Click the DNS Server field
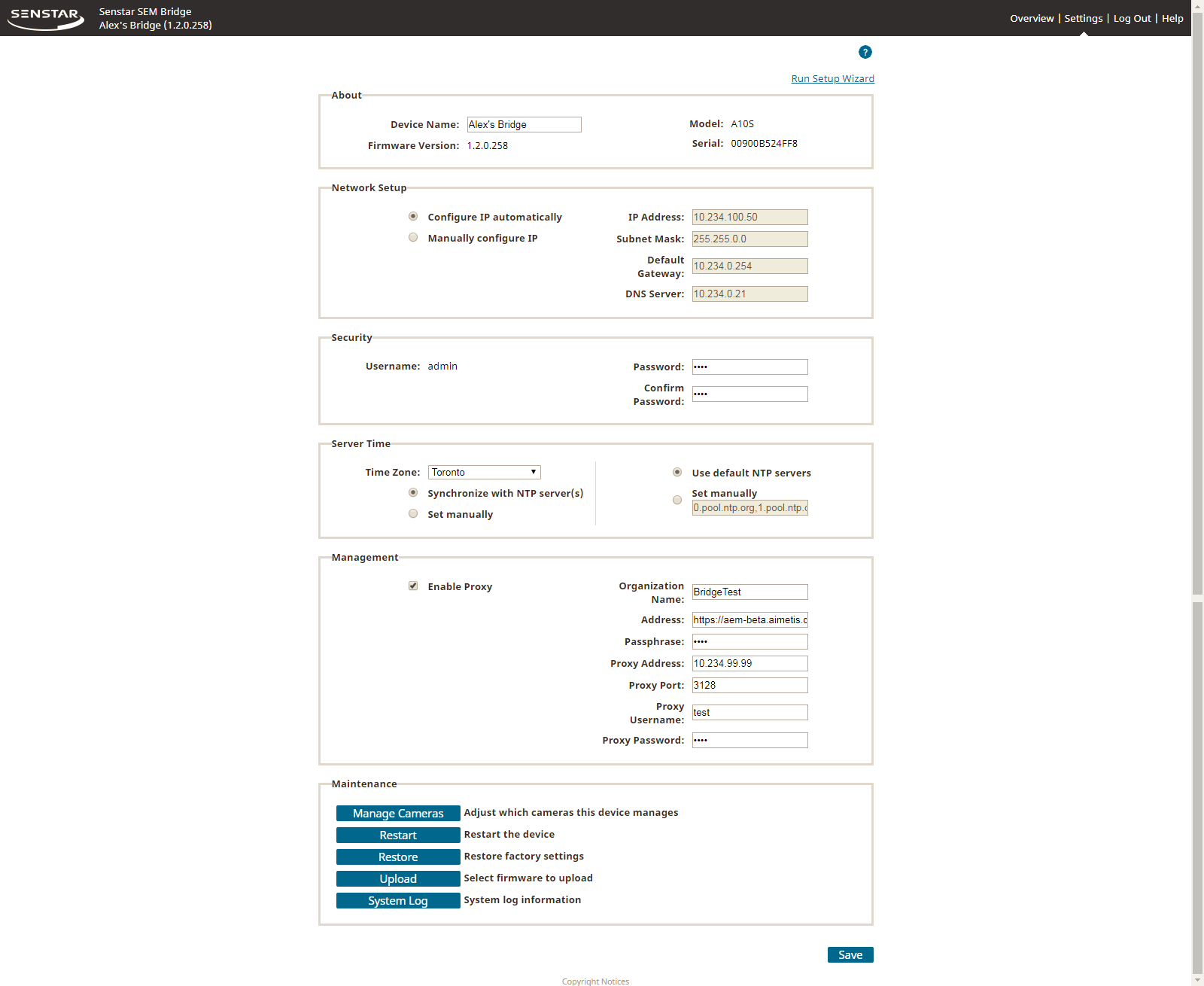Viewport: 1204px width, 986px height. coord(750,294)
